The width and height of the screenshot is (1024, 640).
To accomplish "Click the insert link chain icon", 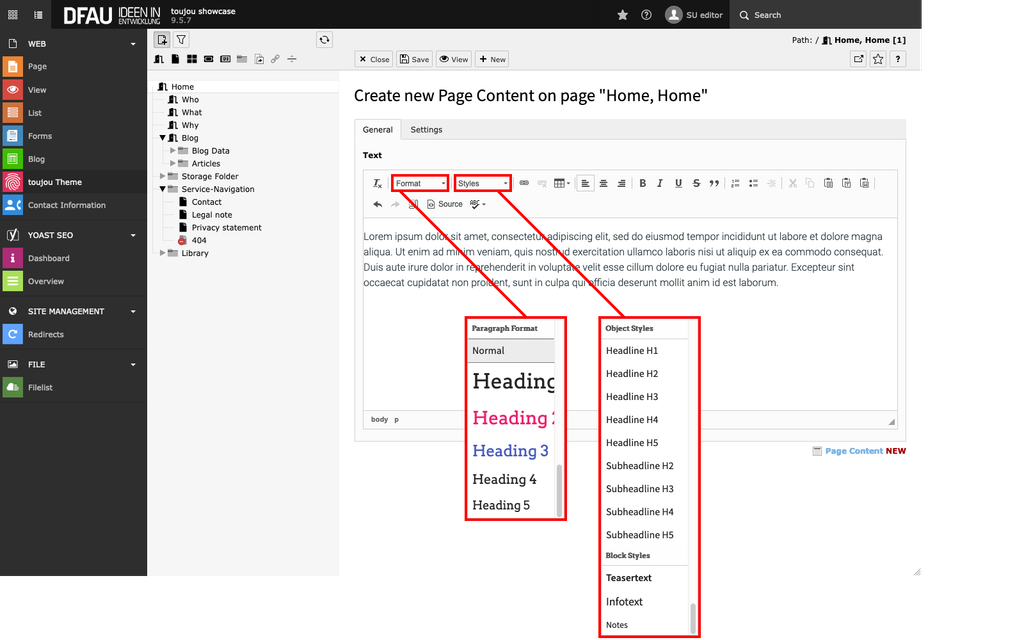I will (523, 183).
